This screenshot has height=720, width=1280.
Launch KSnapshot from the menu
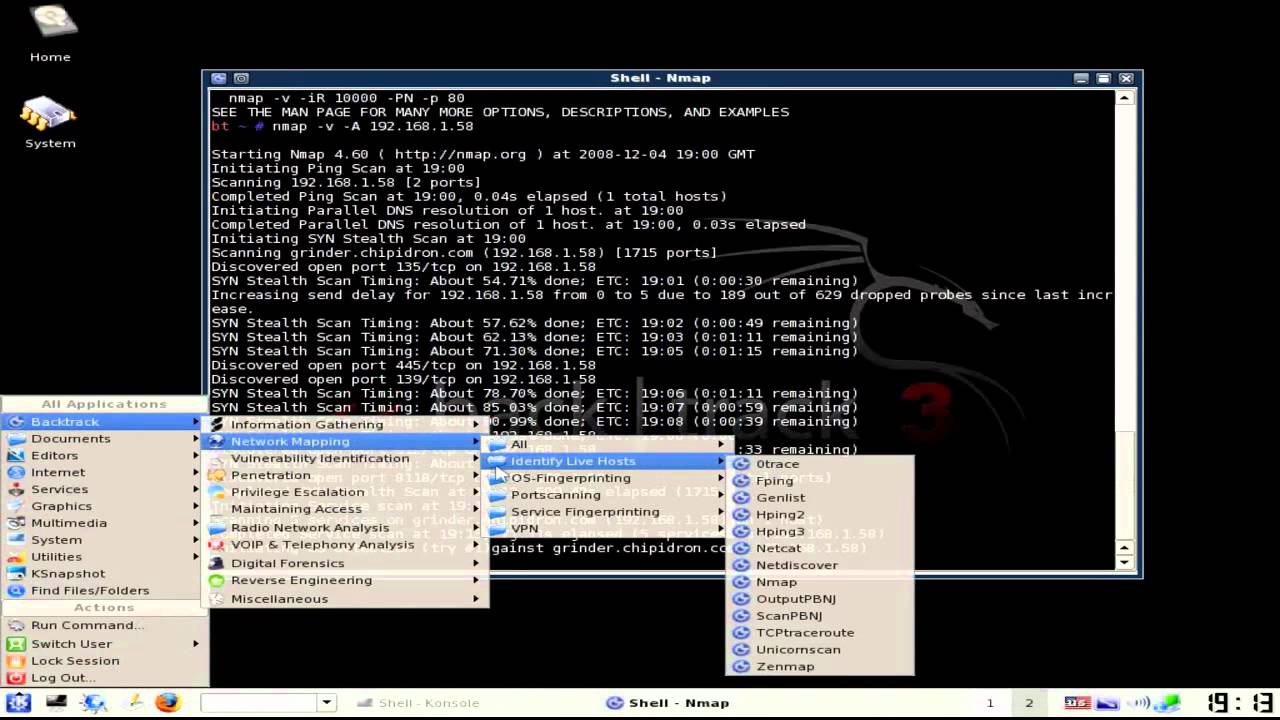(103, 574)
